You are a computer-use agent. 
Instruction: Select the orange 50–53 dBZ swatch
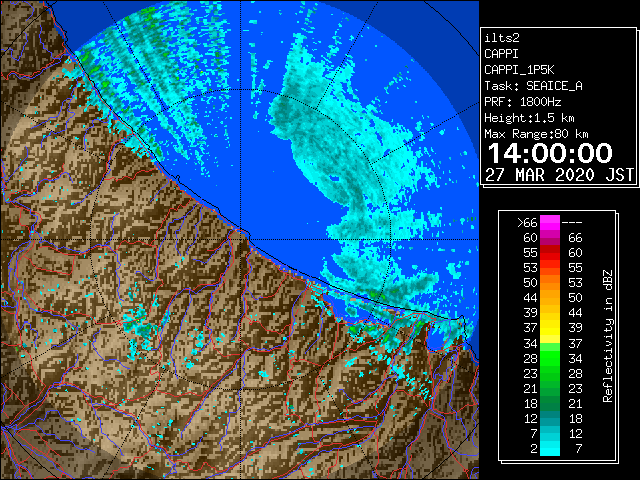(550, 283)
